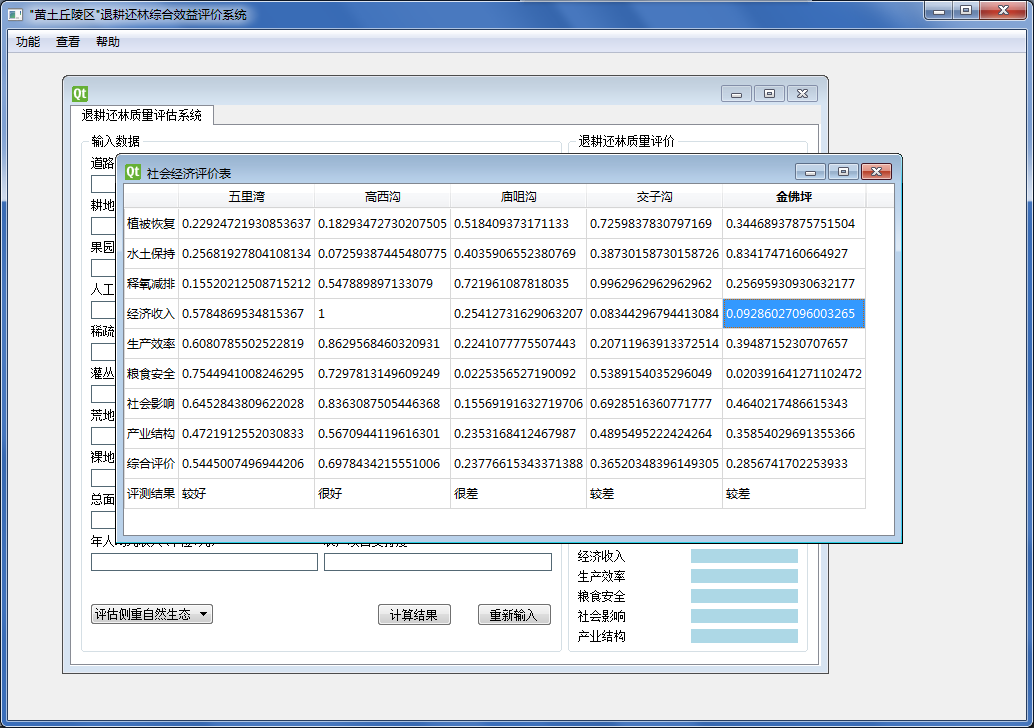Image resolution: width=1034 pixels, height=728 pixels.
Task: Click the Qt icon in 社会经济评价表 title bar
Action: 133,172
